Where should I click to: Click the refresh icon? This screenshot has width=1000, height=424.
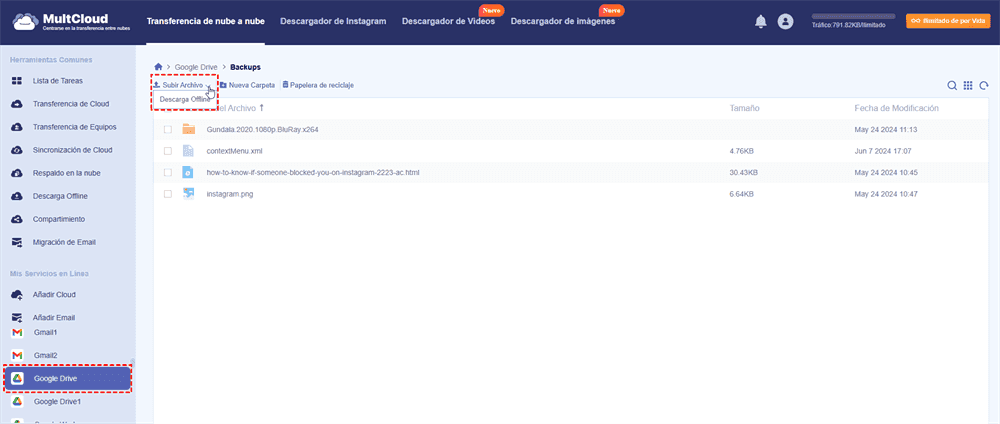pyautogui.click(x=985, y=85)
